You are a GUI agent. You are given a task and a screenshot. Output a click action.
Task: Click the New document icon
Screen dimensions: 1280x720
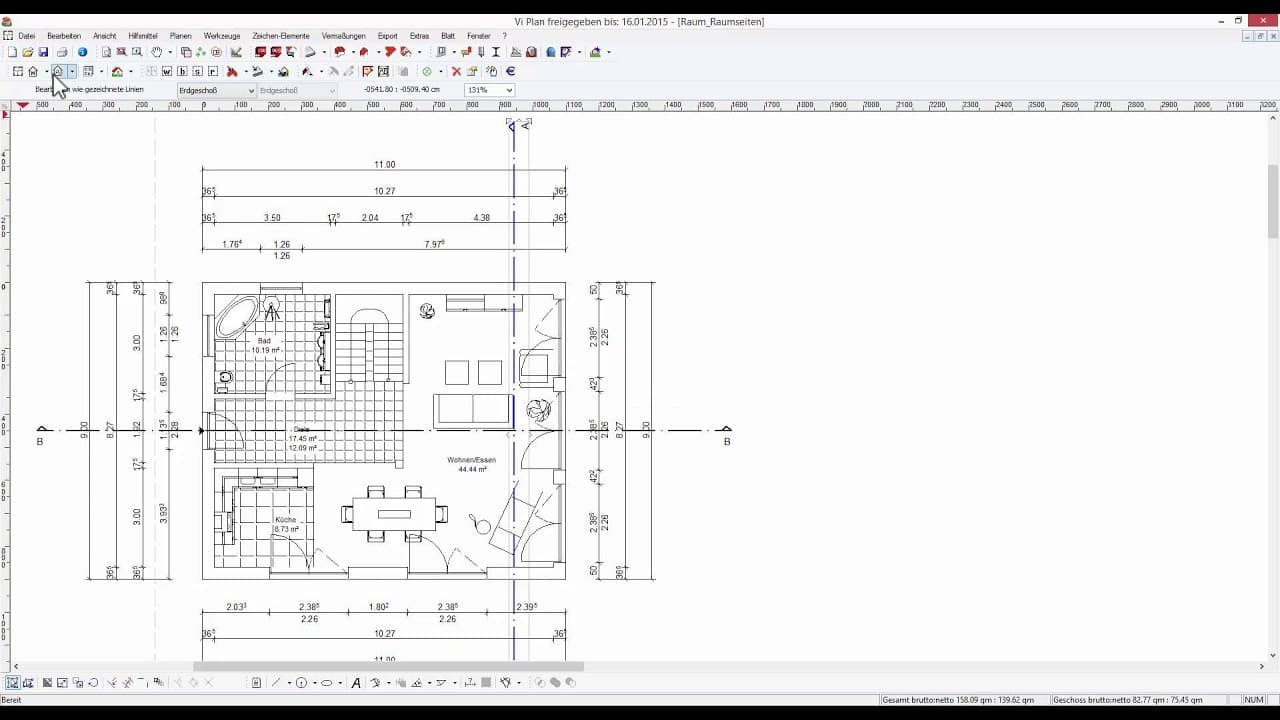pos(11,52)
